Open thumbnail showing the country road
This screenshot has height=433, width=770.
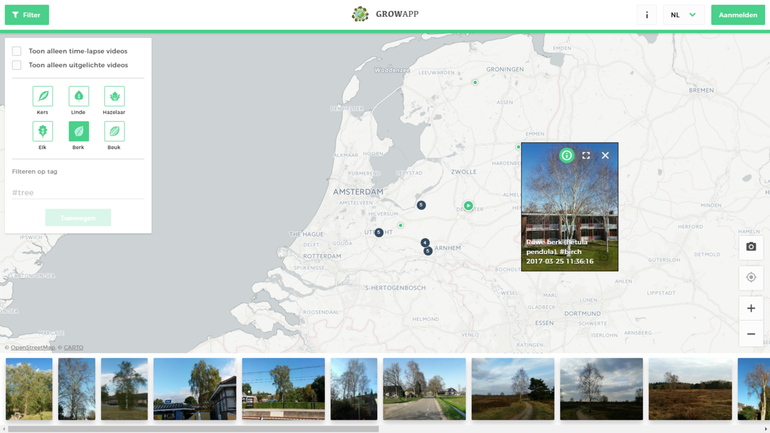tap(424, 389)
